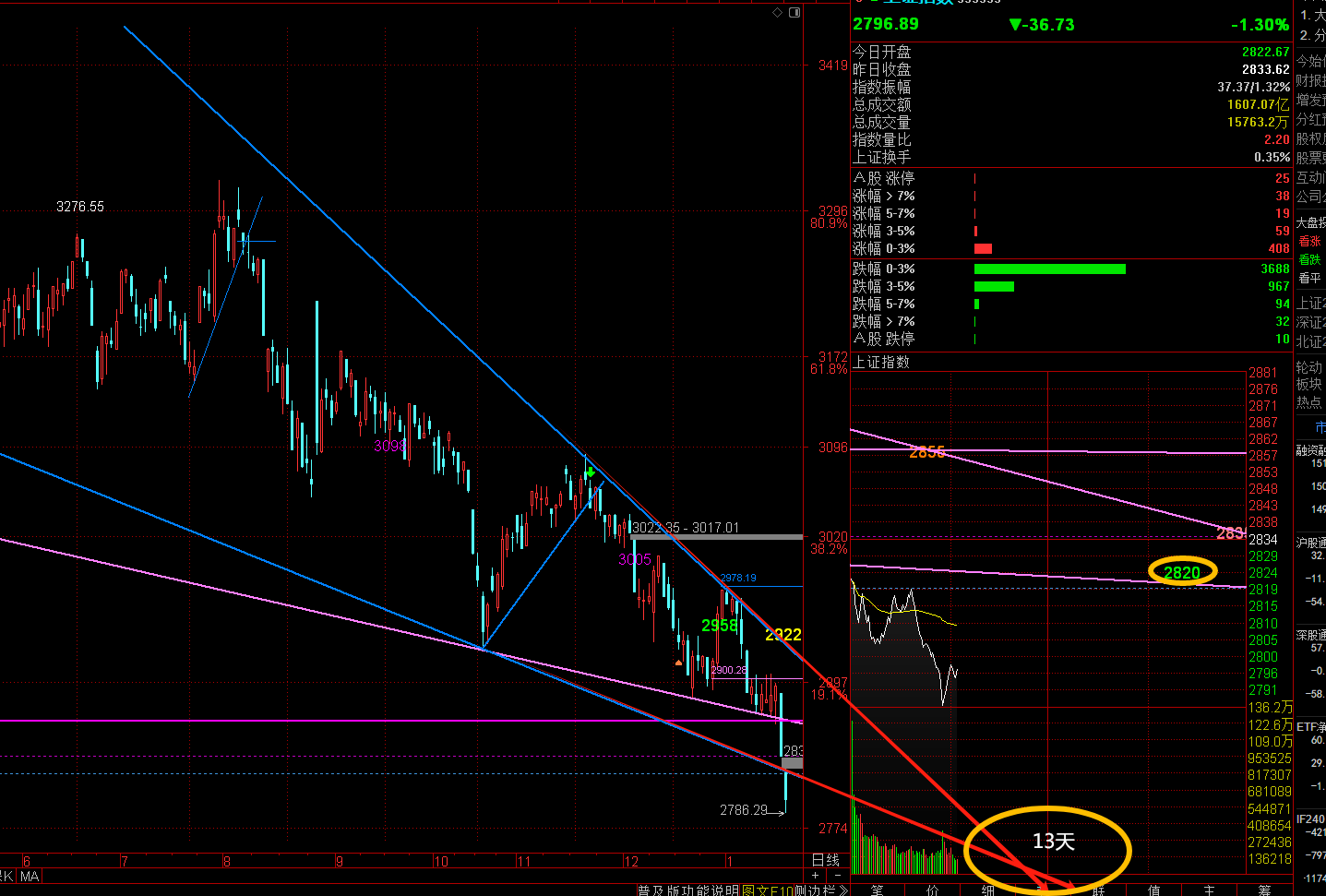Switch to the 联 tab

click(1099, 890)
